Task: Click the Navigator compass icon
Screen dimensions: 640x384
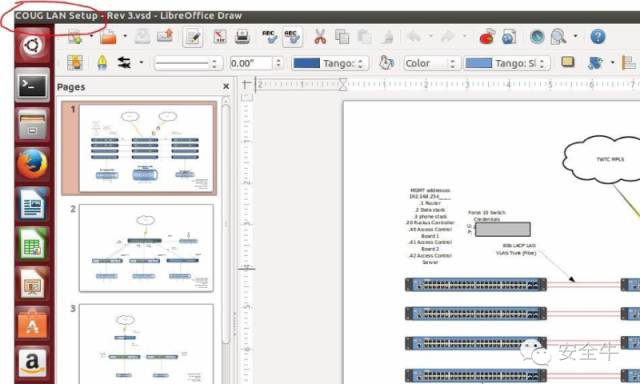Action: 537,37
